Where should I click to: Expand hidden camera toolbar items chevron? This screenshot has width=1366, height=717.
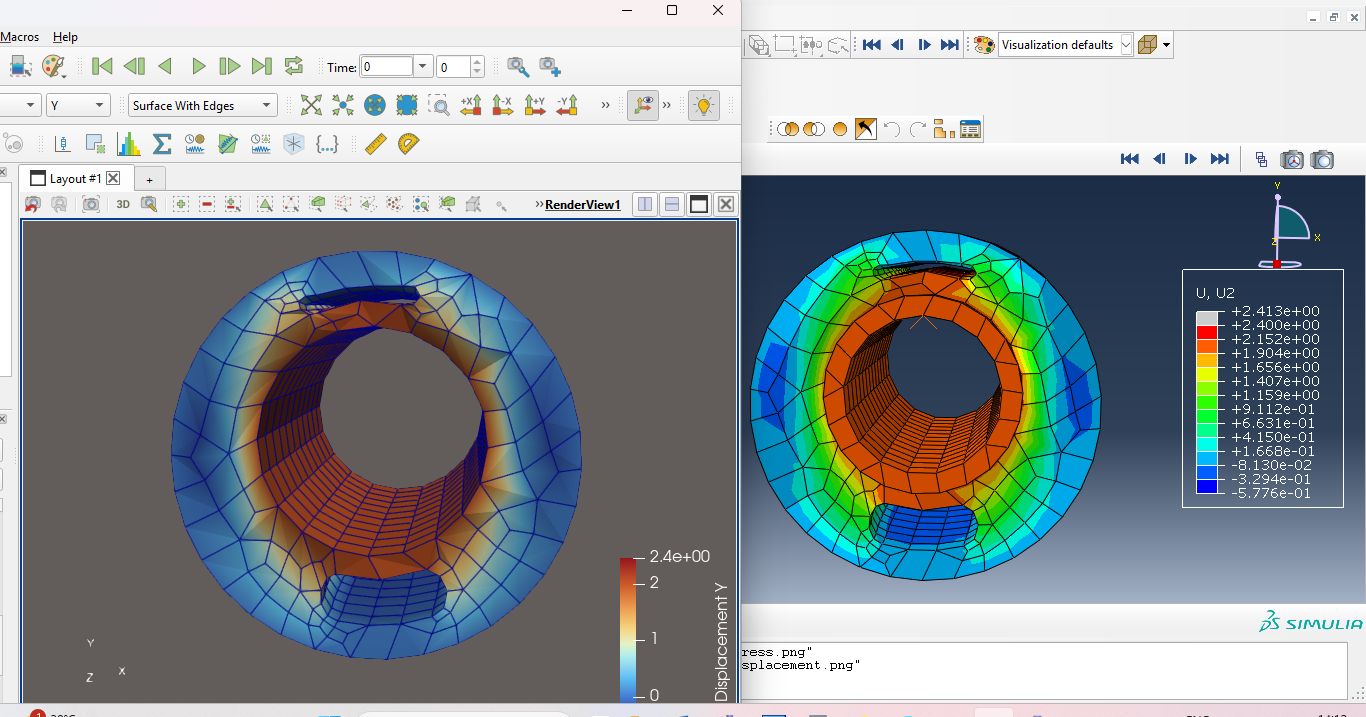click(x=605, y=105)
